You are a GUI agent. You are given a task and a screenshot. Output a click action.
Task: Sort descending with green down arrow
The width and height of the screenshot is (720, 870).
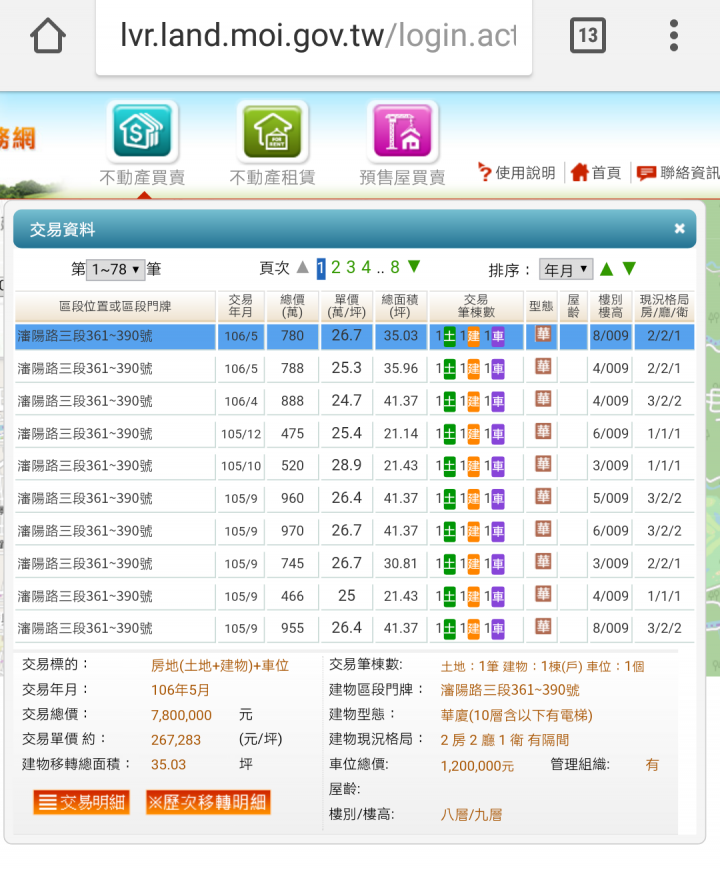(x=629, y=269)
